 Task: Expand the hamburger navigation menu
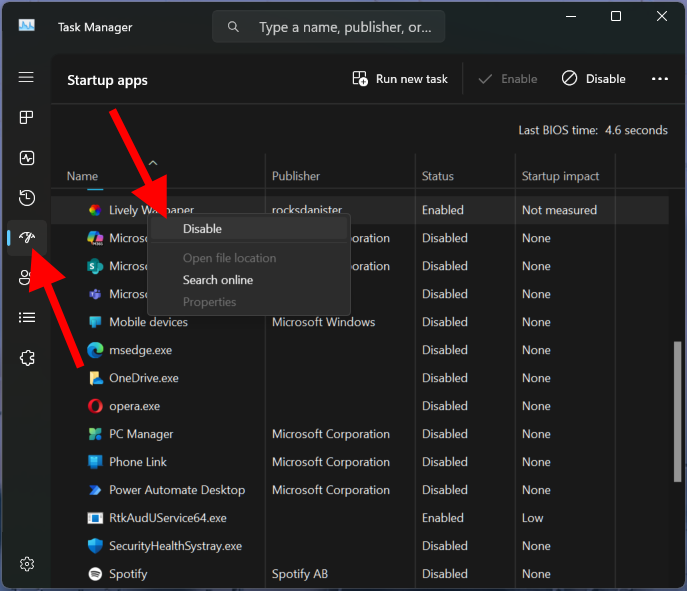coord(27,77)
